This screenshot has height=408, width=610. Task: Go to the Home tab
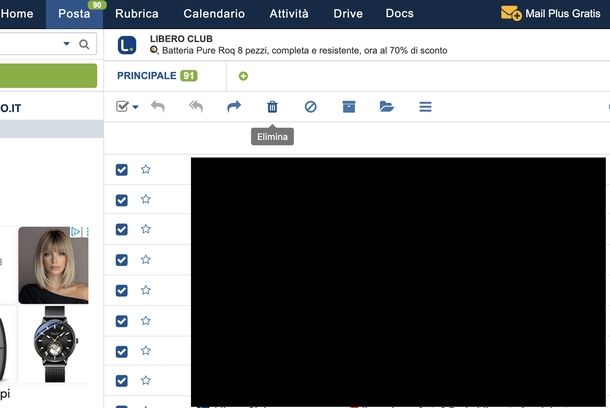pyautogui.click(x=17, y=14)
